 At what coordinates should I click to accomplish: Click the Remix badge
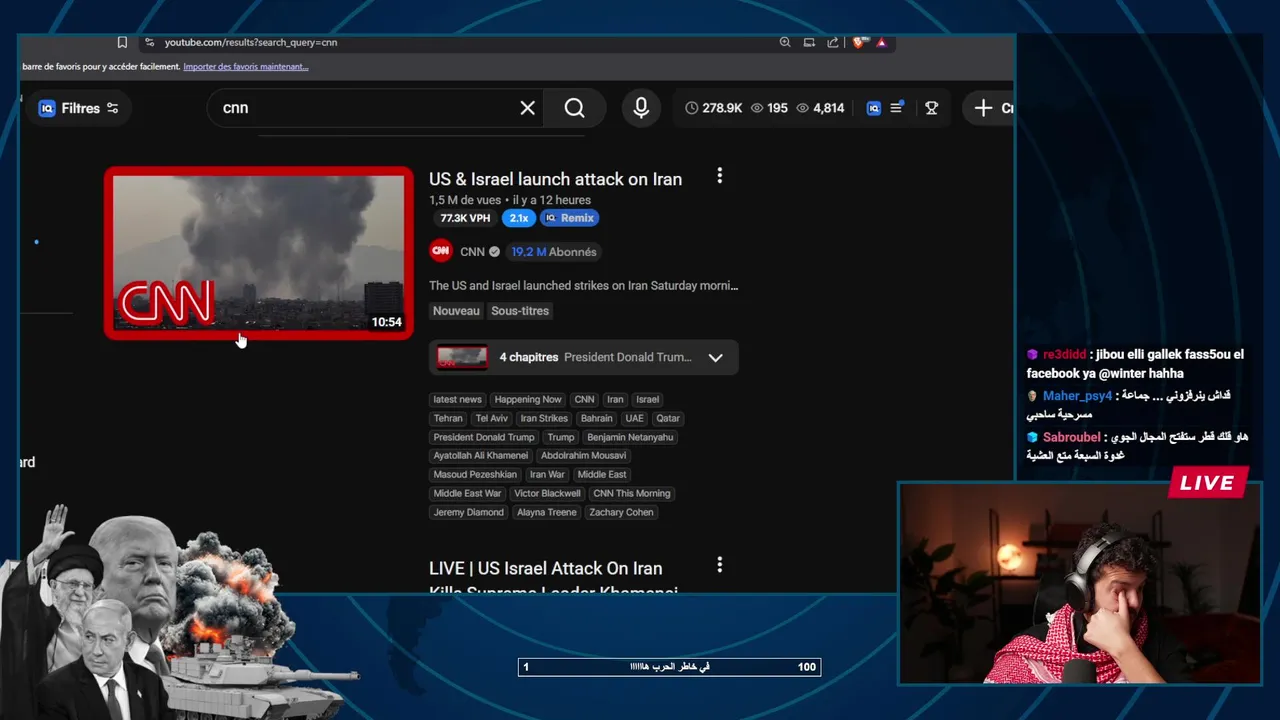pyautogui.click(x=570, y=218)
